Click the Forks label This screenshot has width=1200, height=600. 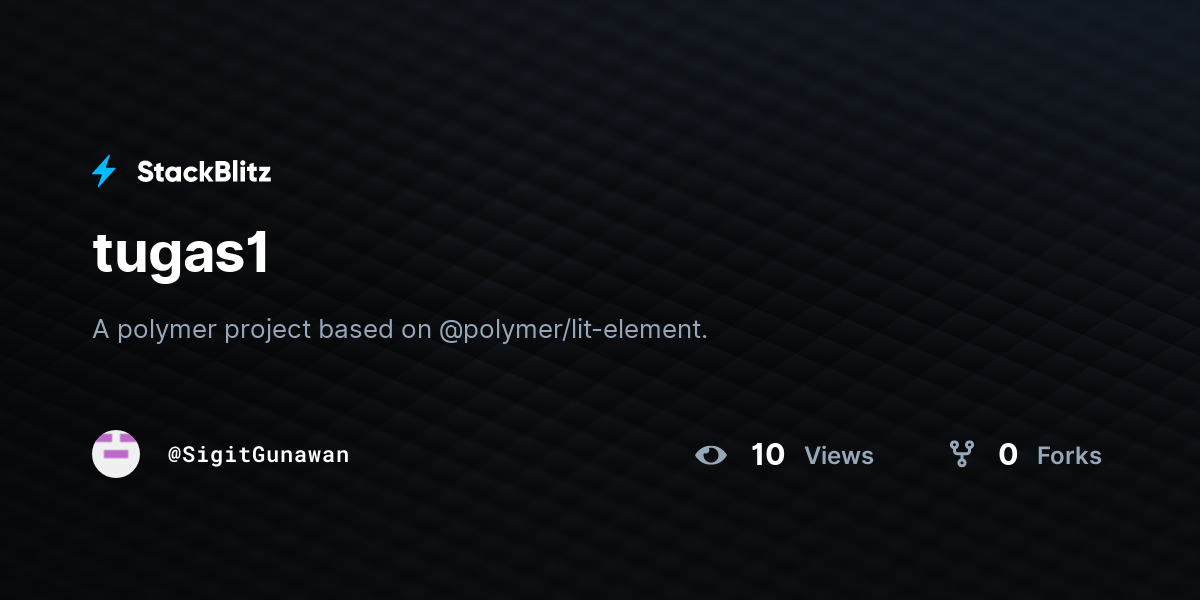coord(1069,456)
